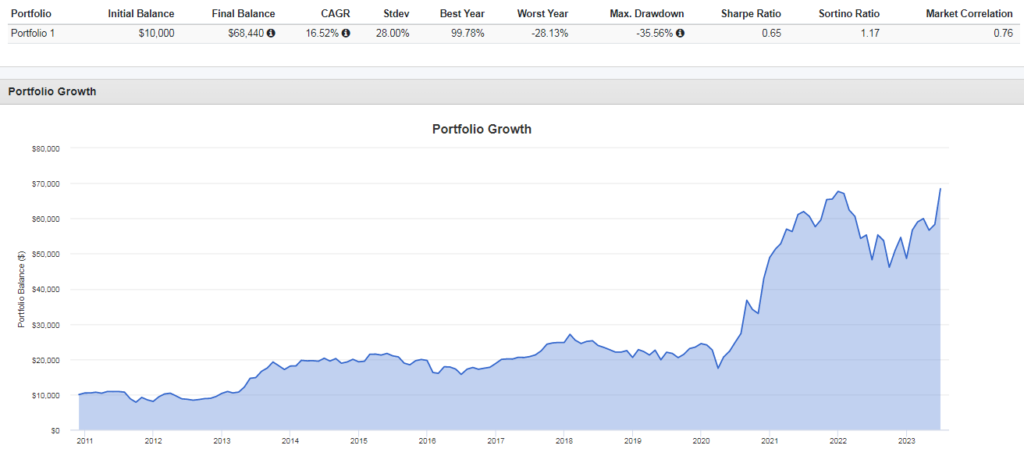The height and width of the screenshot is (449, 1024).
Task: Click info icon next to CAGR 16.52%
Action: click(346, 33)
